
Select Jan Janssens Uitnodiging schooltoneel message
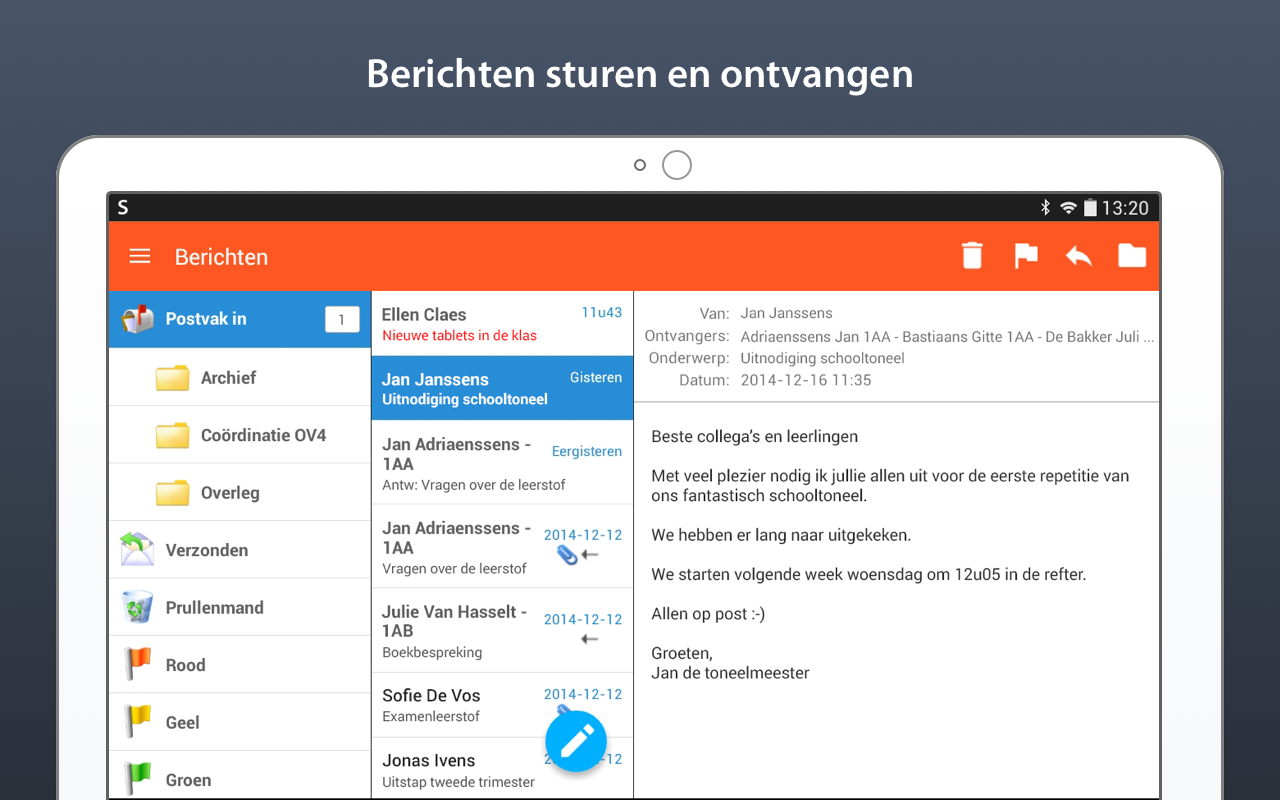pos(502,388)
